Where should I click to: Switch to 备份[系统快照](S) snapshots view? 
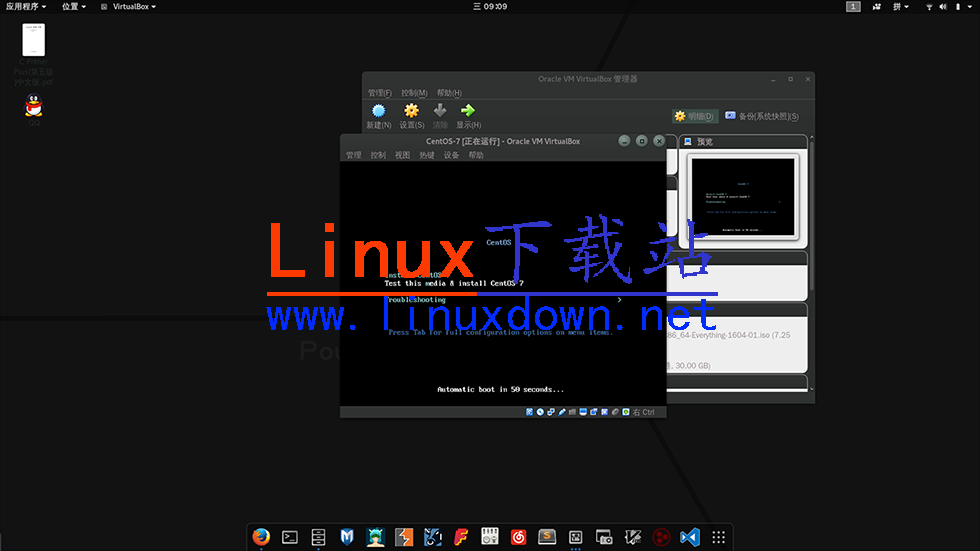tap(762, 116)
